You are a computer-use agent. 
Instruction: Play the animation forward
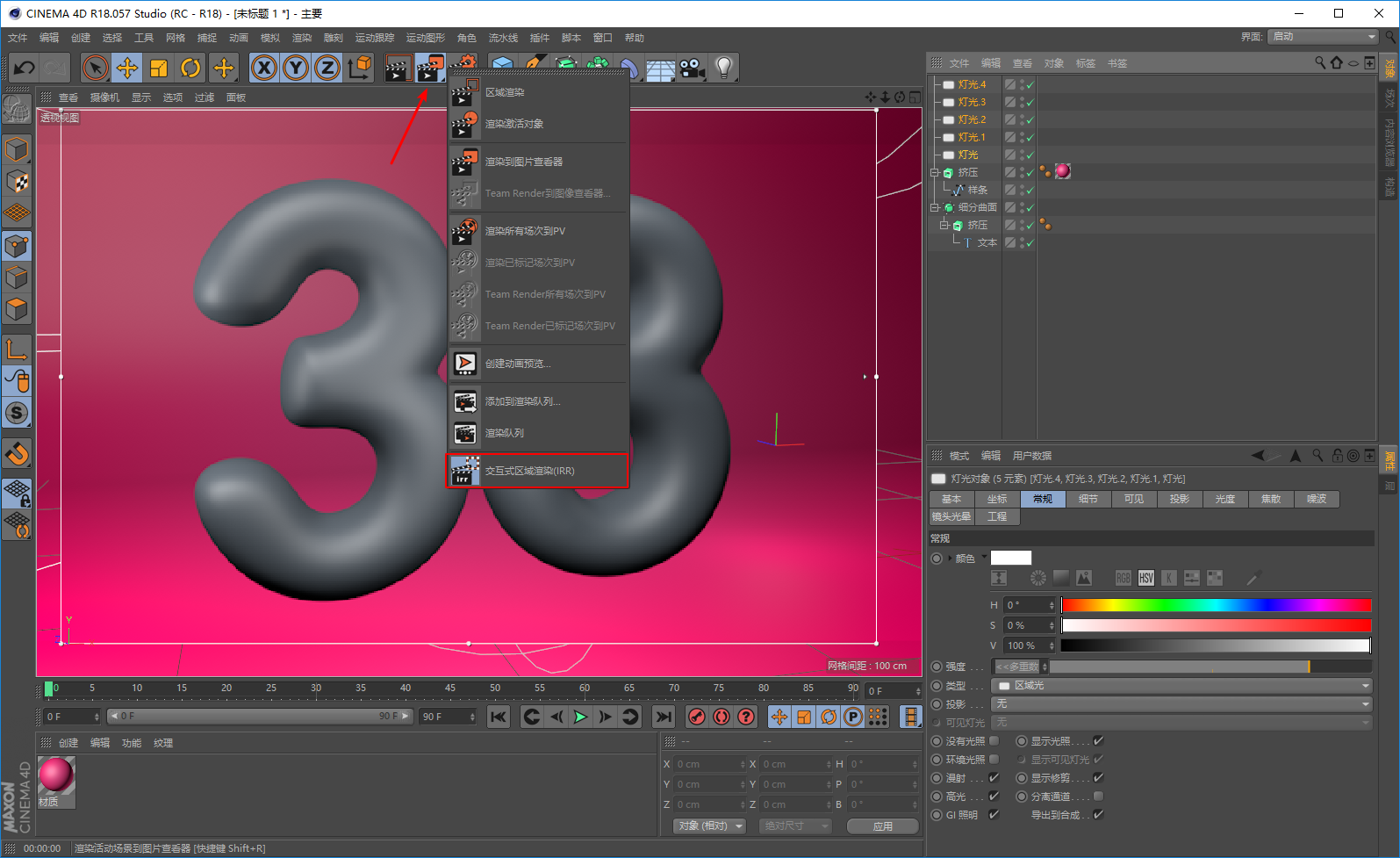pos(580,717)
